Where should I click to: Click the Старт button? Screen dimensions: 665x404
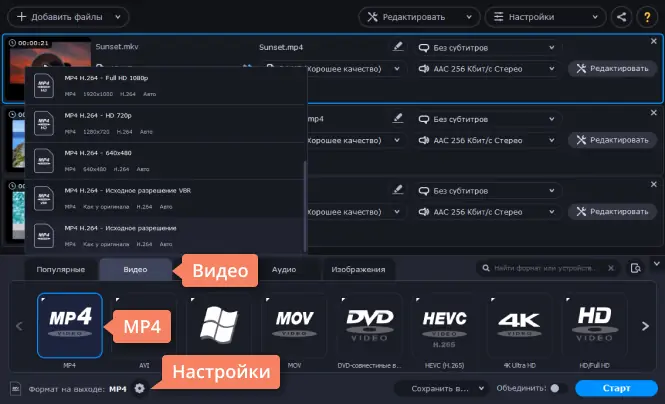click(x=617, y=388)
